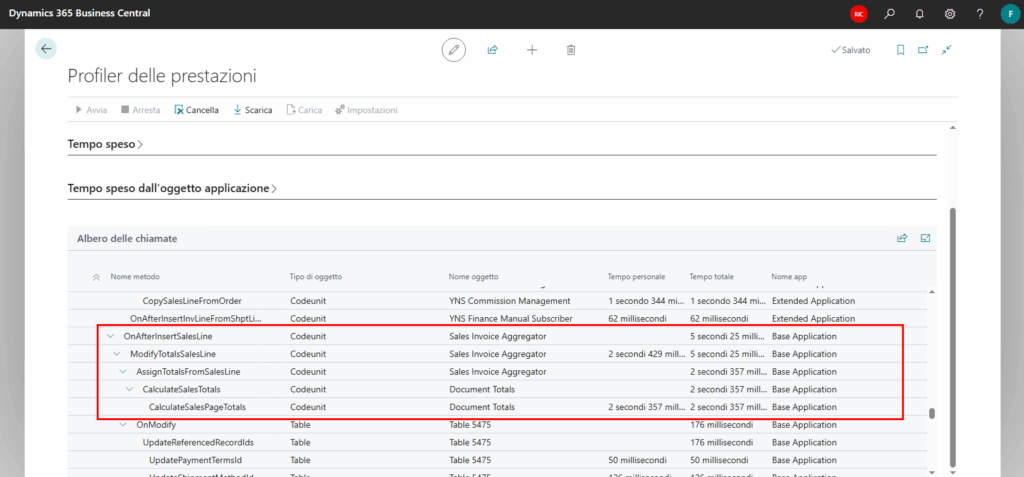Click the Cancella action
This screenshot has width=1024, height=477.
[196, 110]
